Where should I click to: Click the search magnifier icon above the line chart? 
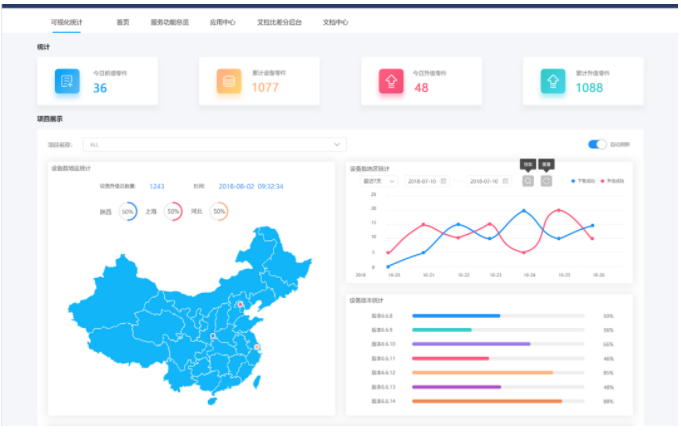527,181
